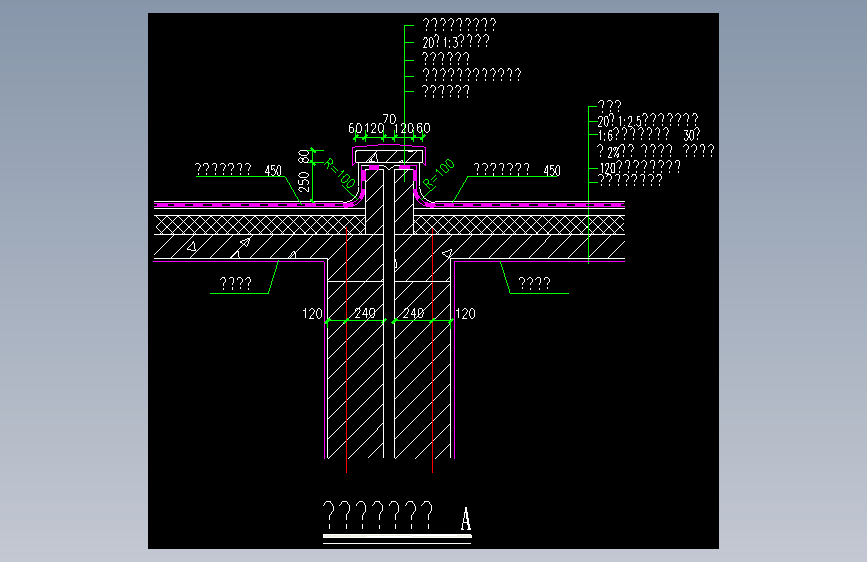The width and height of the screenshot is (867, 562).
Task: Click the "20? 1:2.5???????" layer note
Action: pyautogui.click(x=647, y=121)
